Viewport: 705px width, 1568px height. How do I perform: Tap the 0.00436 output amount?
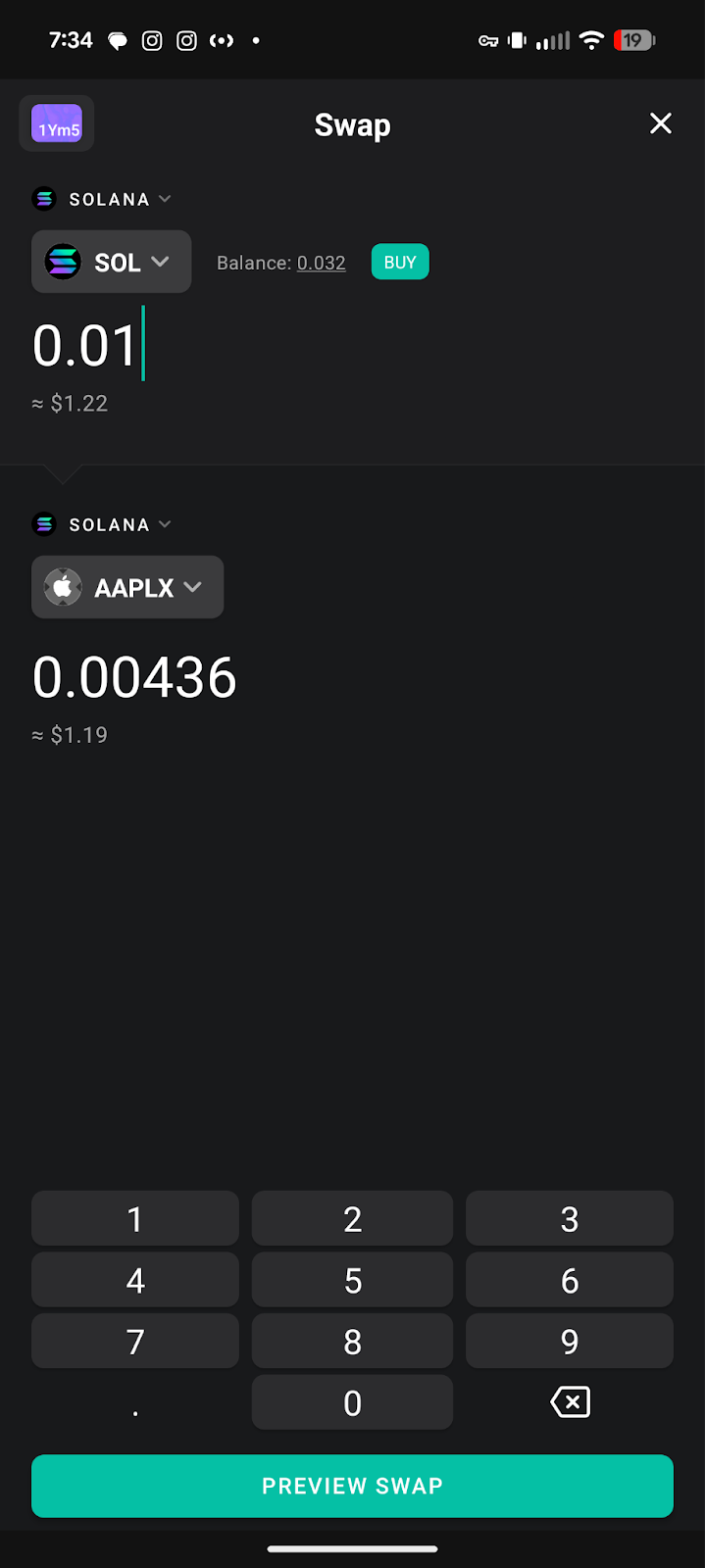tap(134, 677)
